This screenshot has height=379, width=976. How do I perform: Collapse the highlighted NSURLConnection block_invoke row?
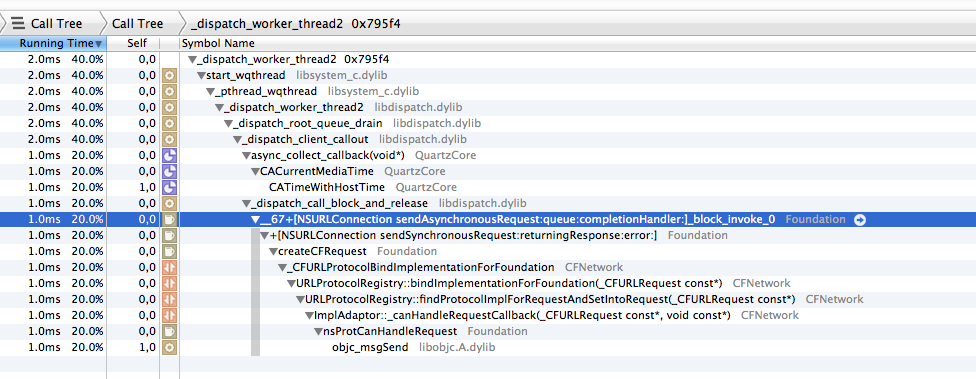(255, 220)
